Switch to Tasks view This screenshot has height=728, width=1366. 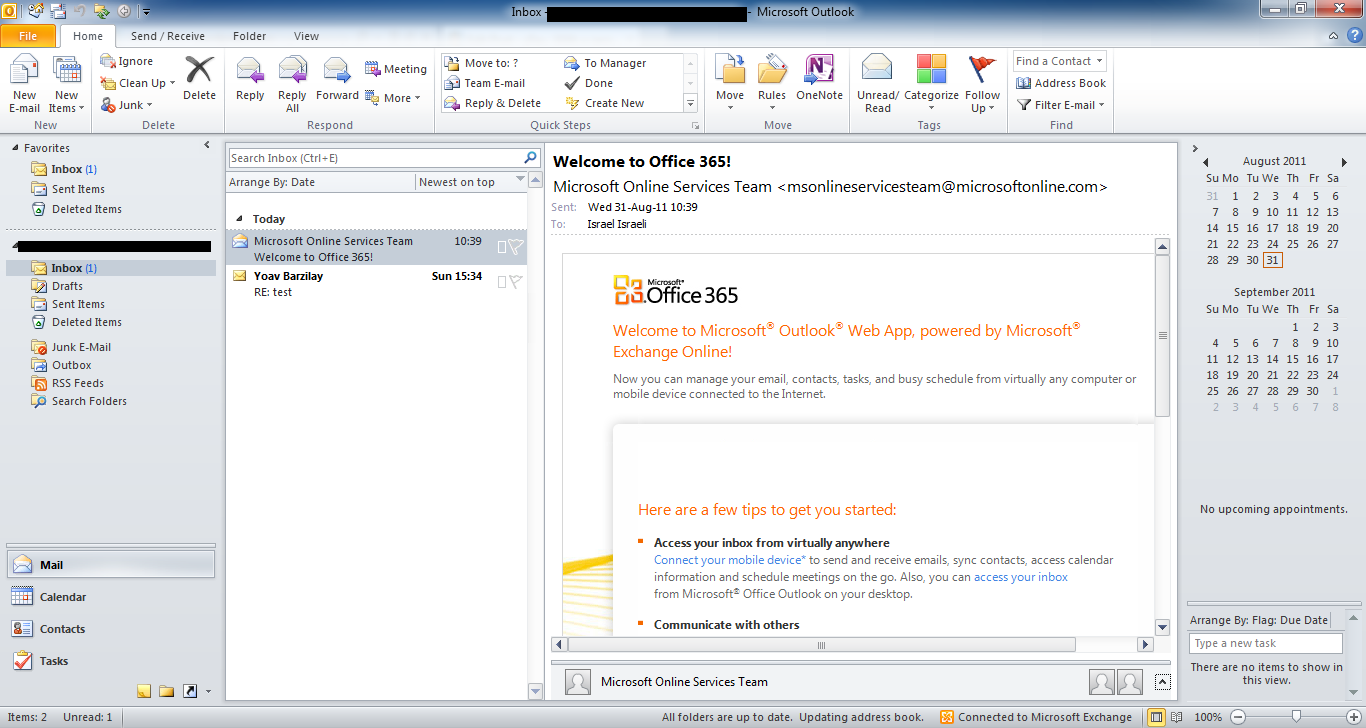pos(110,661)
